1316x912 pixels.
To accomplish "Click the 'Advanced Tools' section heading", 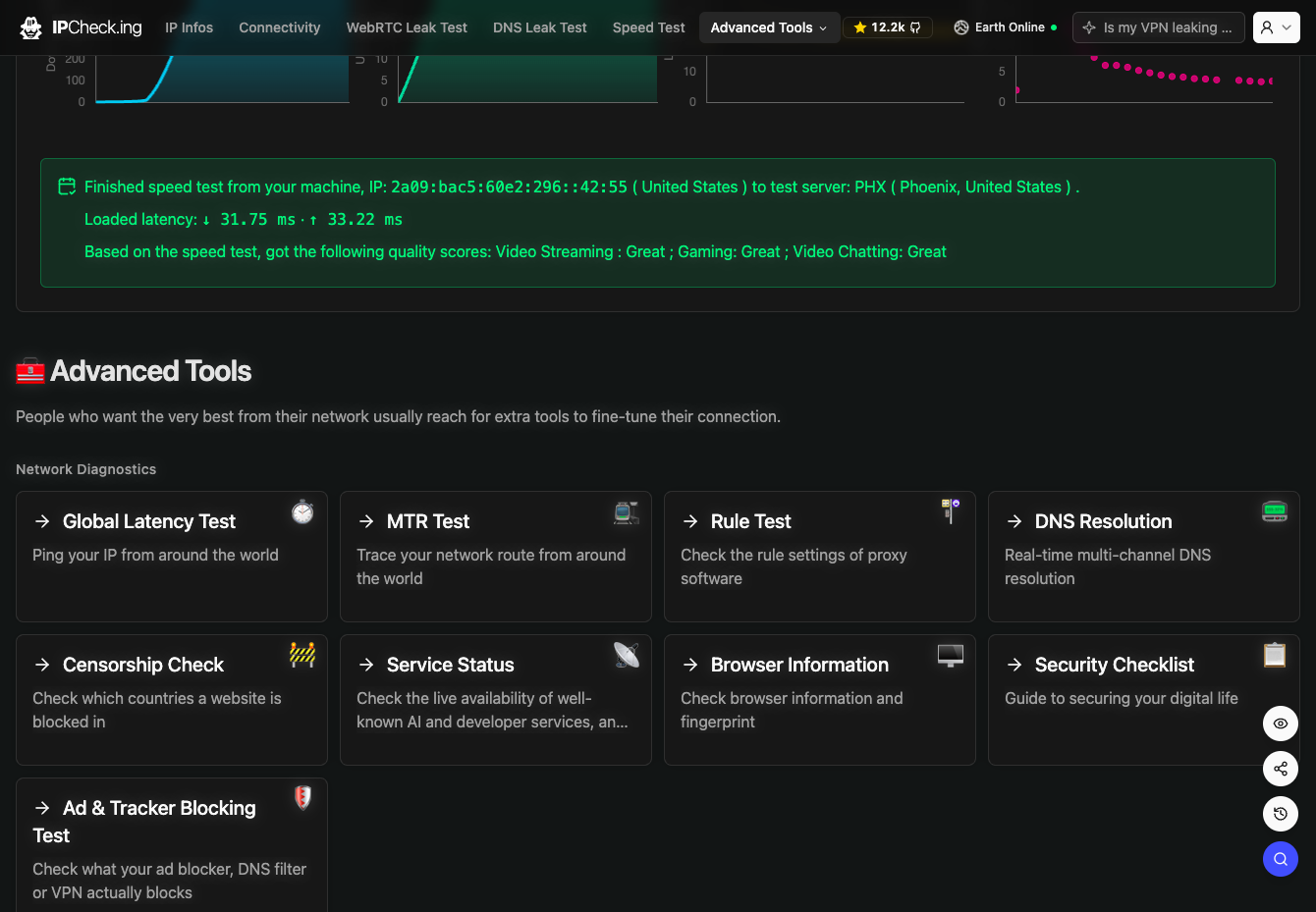I will click(151, 371).
